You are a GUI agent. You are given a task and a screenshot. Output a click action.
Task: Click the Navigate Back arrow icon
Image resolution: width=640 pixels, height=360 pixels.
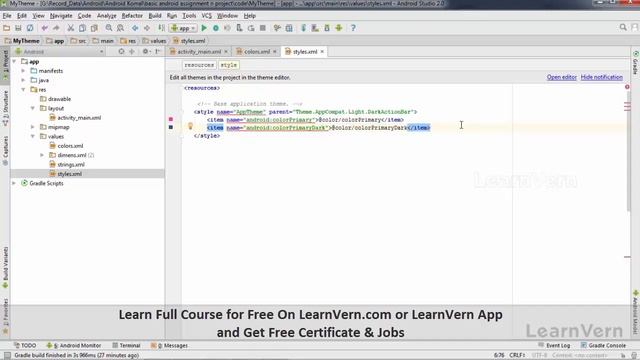coord(135,28)
